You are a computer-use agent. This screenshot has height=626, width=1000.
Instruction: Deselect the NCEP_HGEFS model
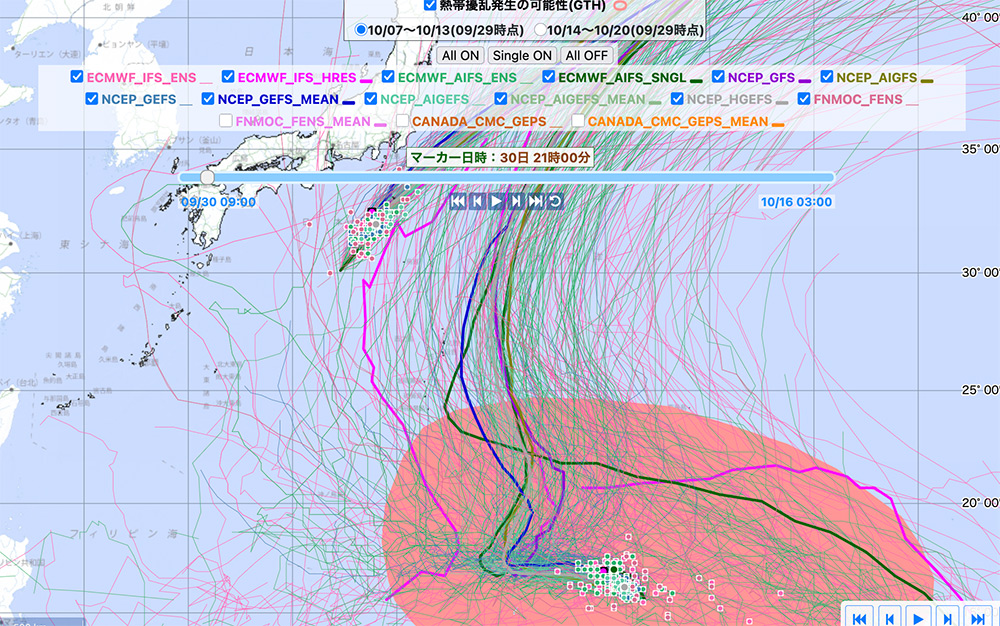point(677,99)
